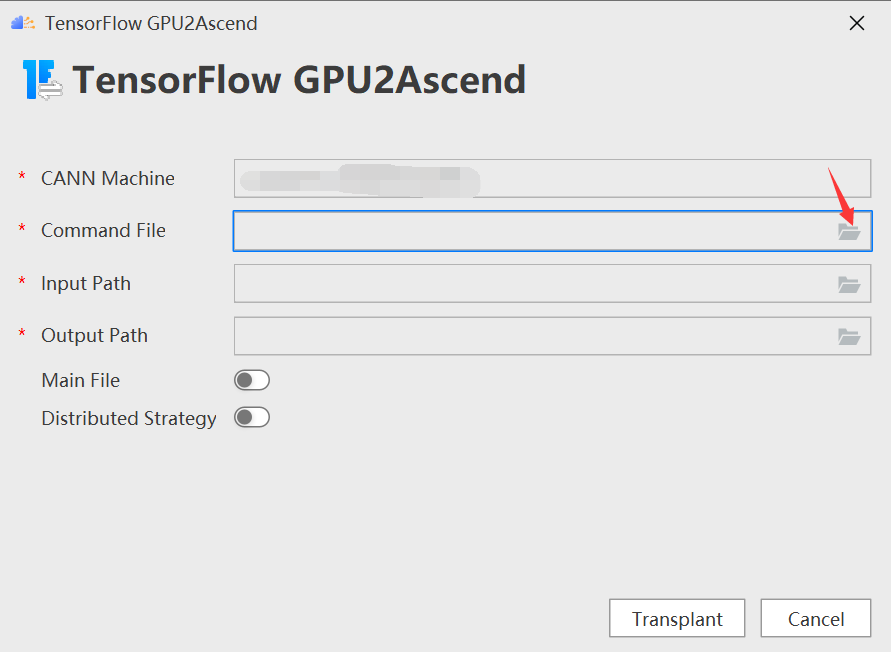Select the Output Path text field

tap(530, 336)
